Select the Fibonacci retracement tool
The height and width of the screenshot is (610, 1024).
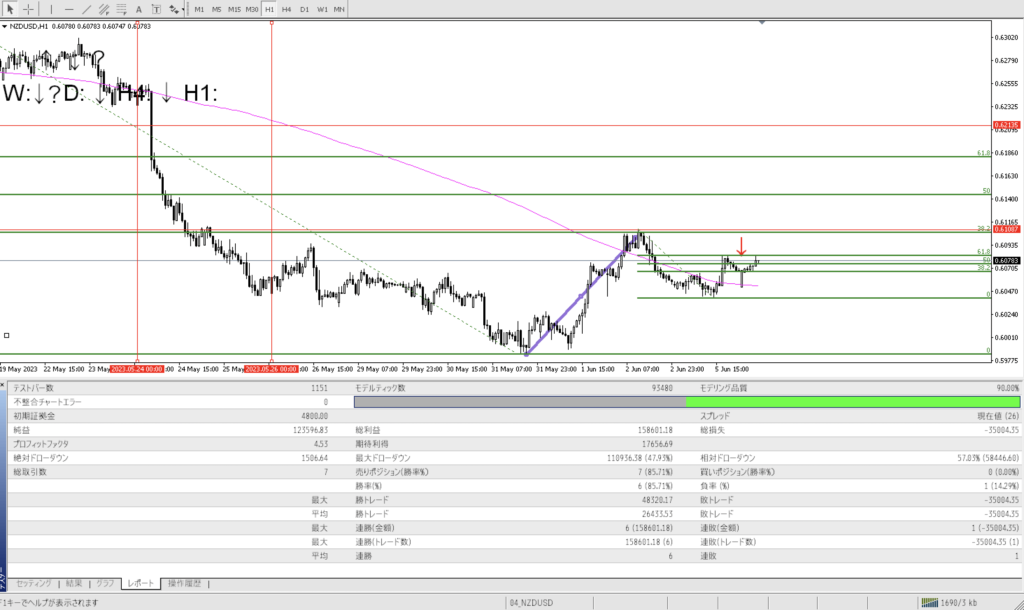pyautogui.click(x=121, y=9)
